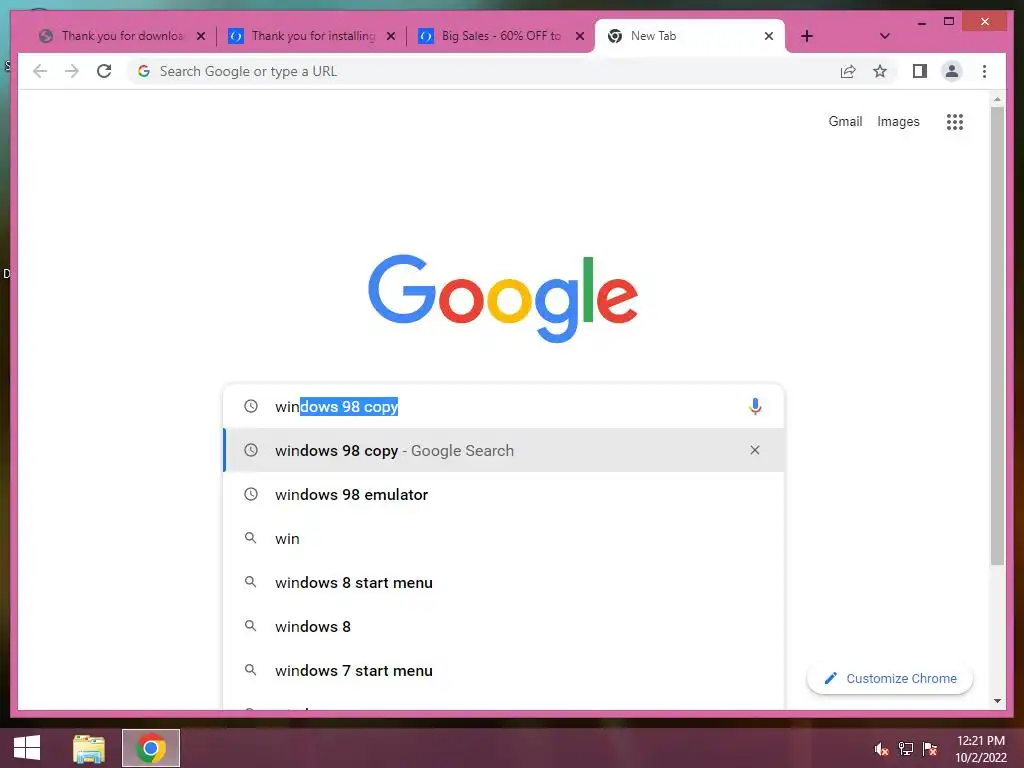1024x768 pixels.
Task: Click Customize Chrome button
Action: tap(889, 679)
